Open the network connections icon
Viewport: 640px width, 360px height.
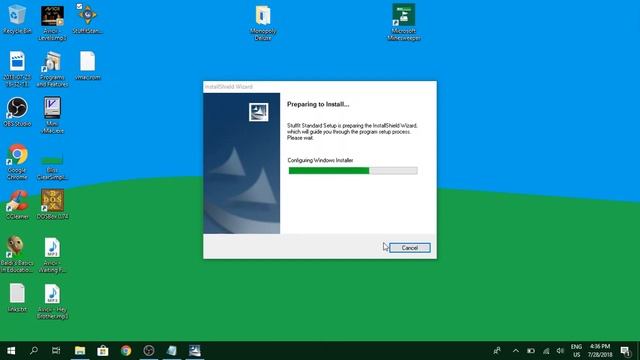click(546, 351)
